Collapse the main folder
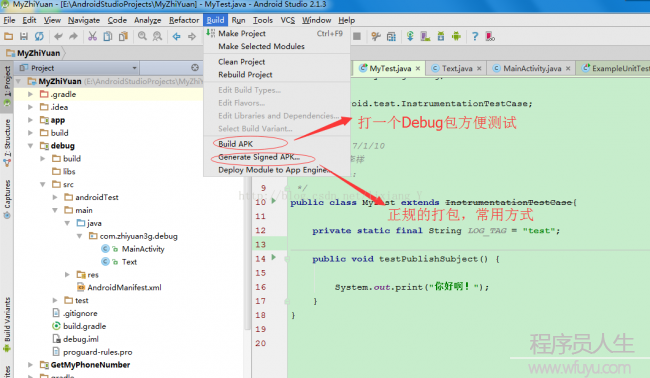The image size is (650, 378). click(55, 210)
